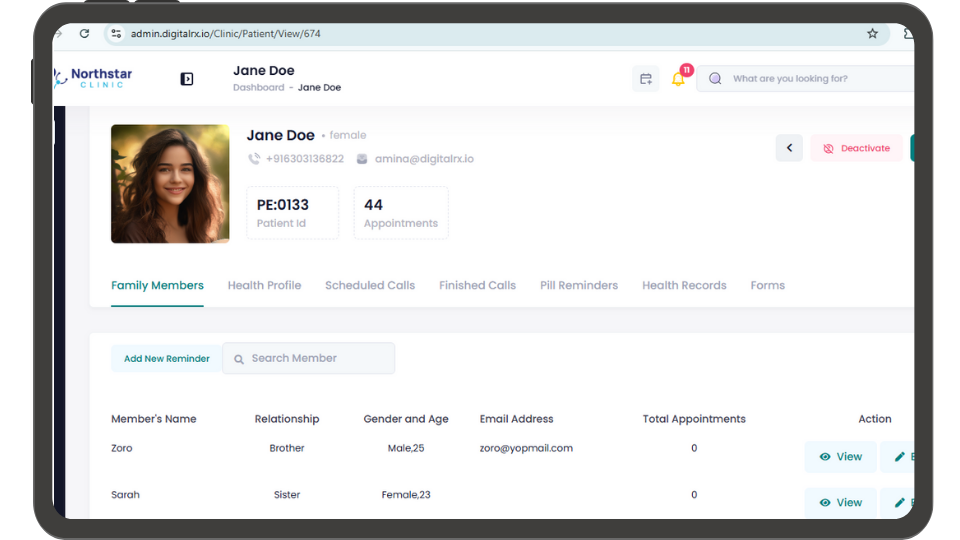This screenshot has width=960, height=540.
Task: Open notifications bell with 11 badge
Action: point(678,79)
